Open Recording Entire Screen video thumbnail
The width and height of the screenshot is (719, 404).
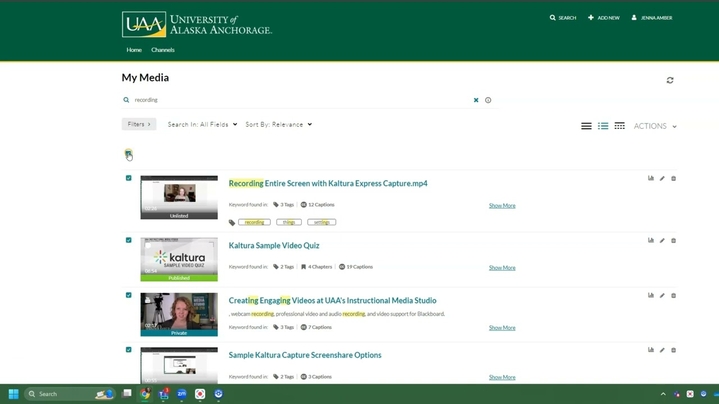[179, 197]
